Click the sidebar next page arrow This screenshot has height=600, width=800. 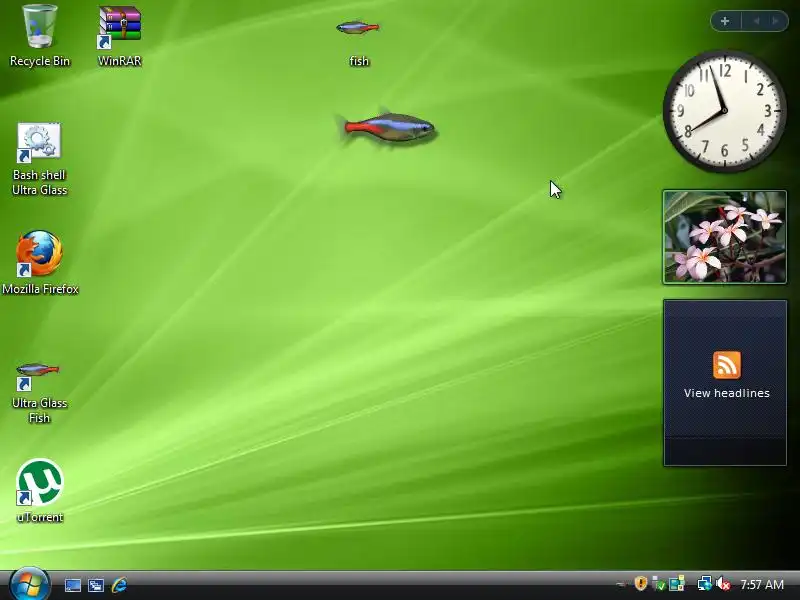775,21
